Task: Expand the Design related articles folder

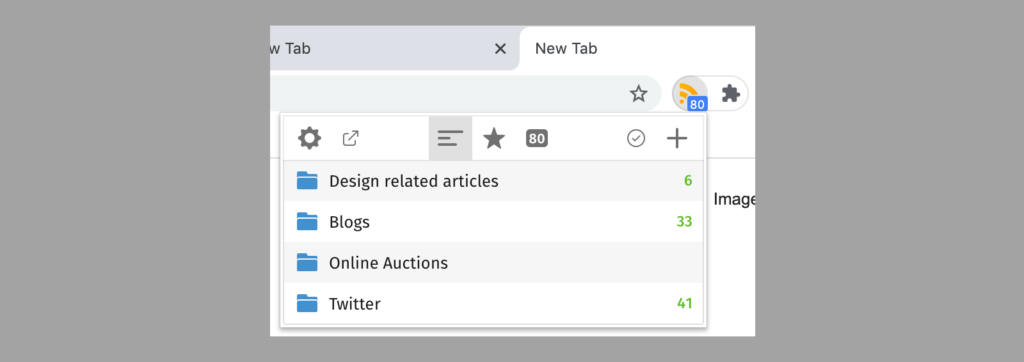Action: click(x=494, y=181)
